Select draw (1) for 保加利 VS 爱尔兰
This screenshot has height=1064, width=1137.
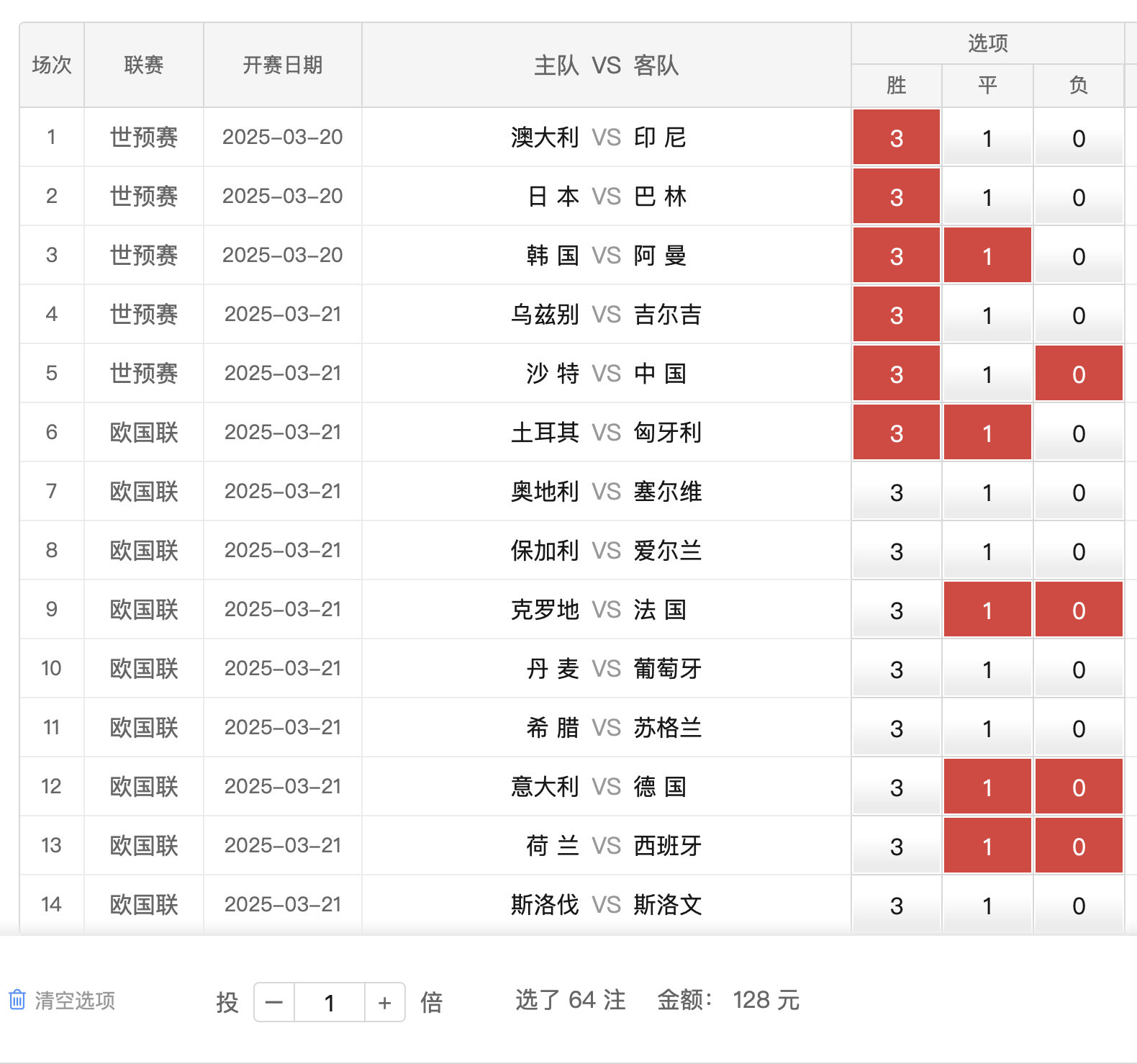click(987, 551)
